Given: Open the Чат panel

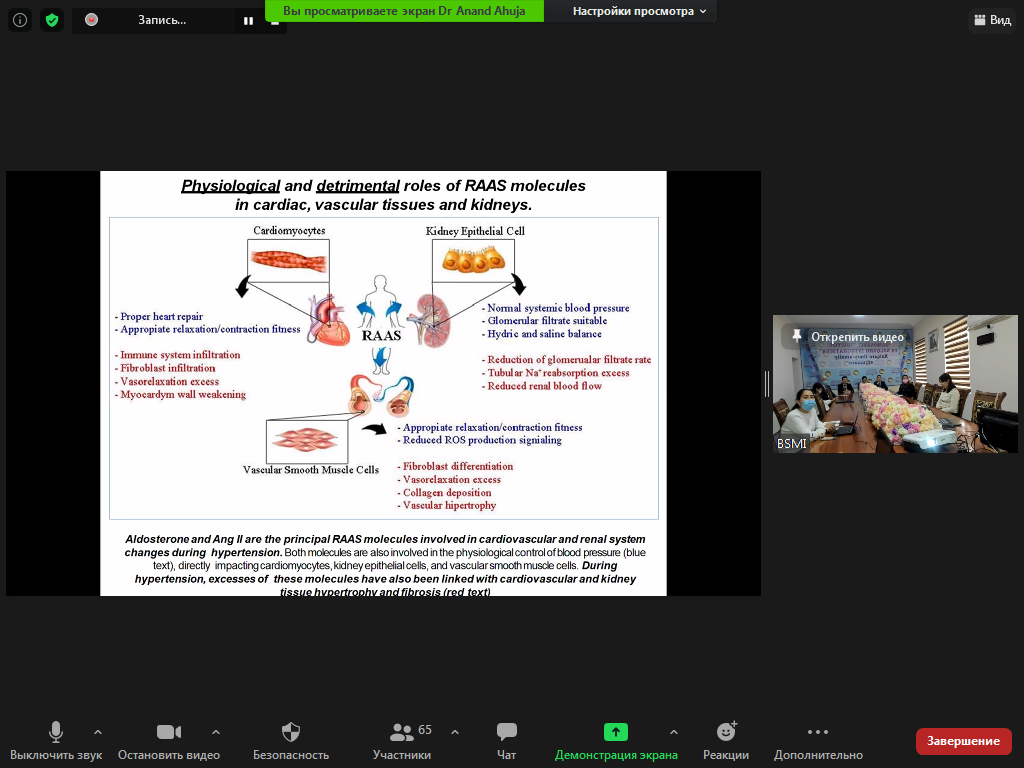Looking at the screenshot, I should [506, 741].
